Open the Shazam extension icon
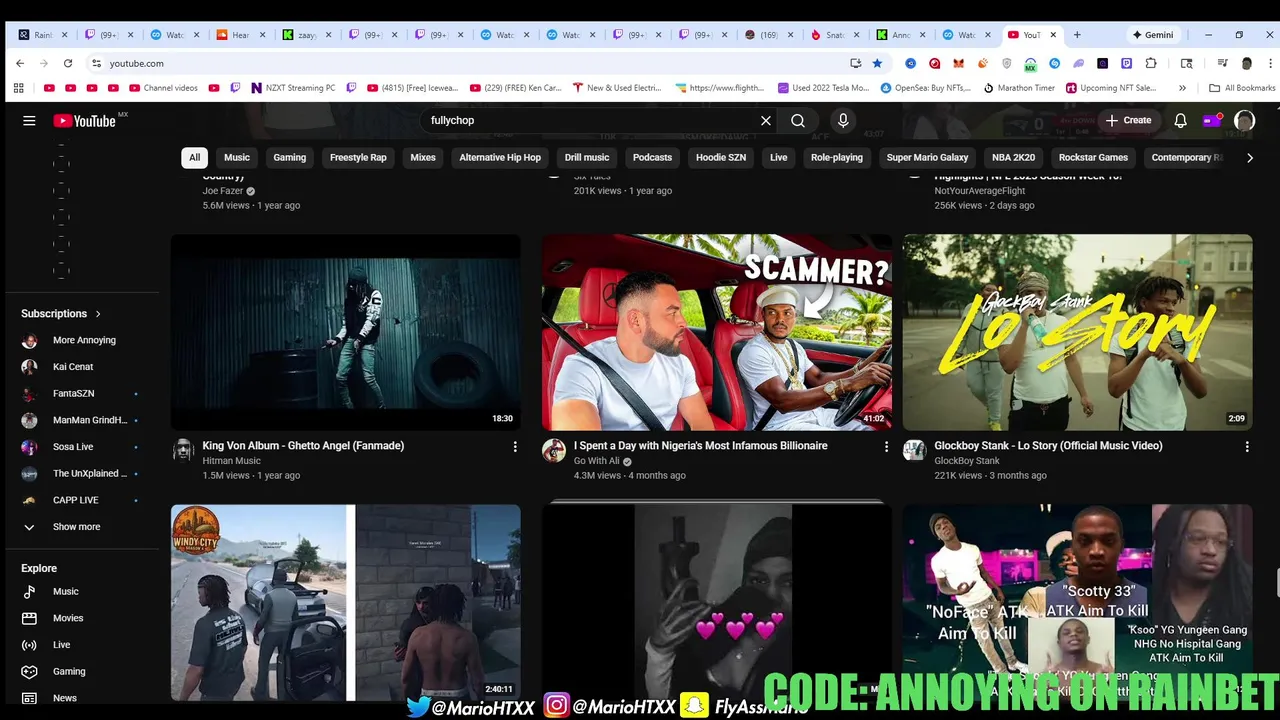 click(1054, 63)
